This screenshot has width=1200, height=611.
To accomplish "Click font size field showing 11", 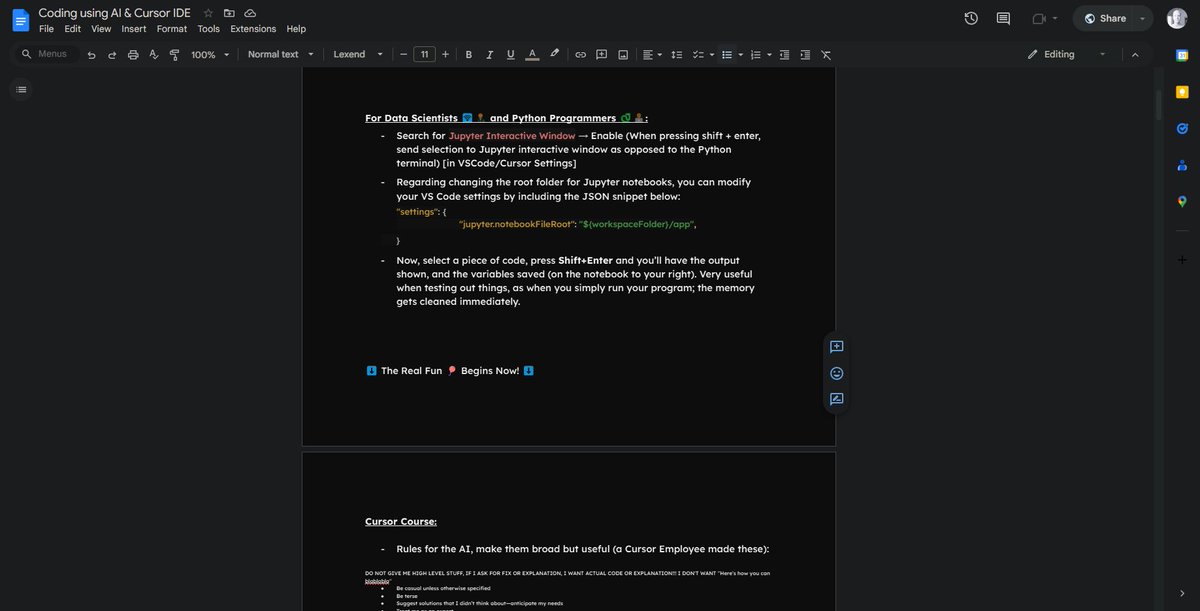I will coord(424,54).
